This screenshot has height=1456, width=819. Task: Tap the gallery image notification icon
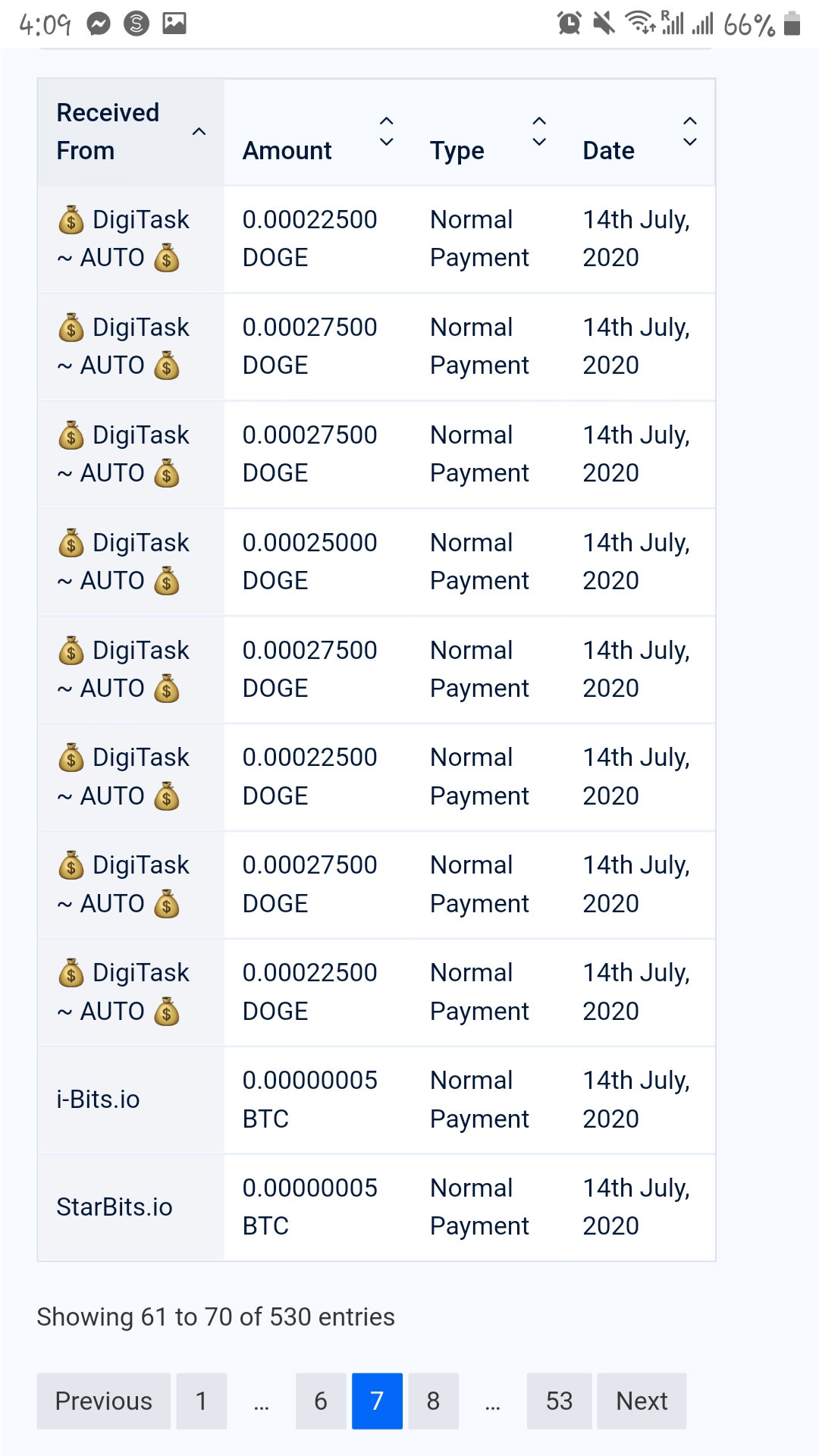174,24
